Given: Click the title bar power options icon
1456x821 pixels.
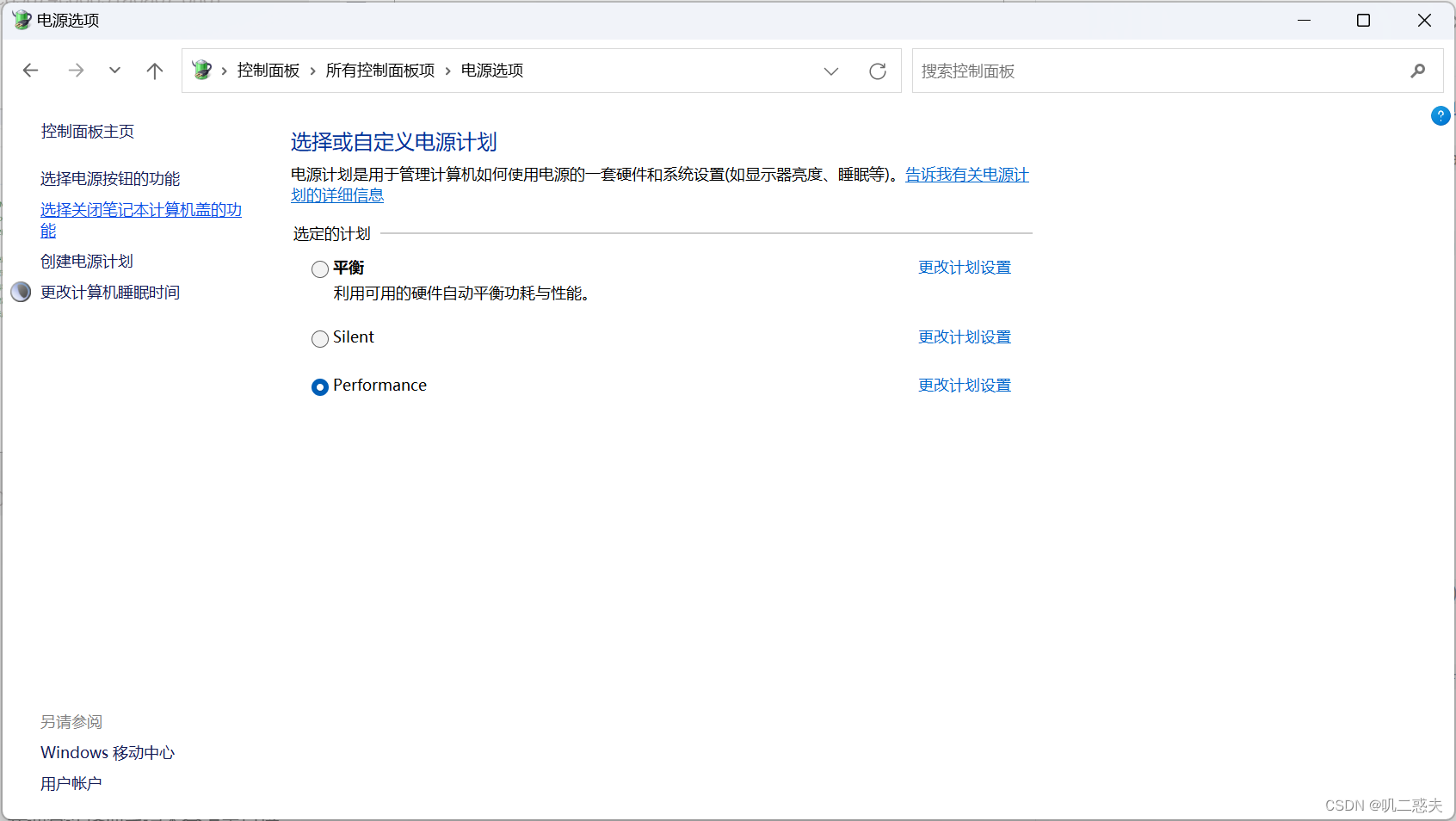Looking at the screenshot, I should click(x=22, y=20).
